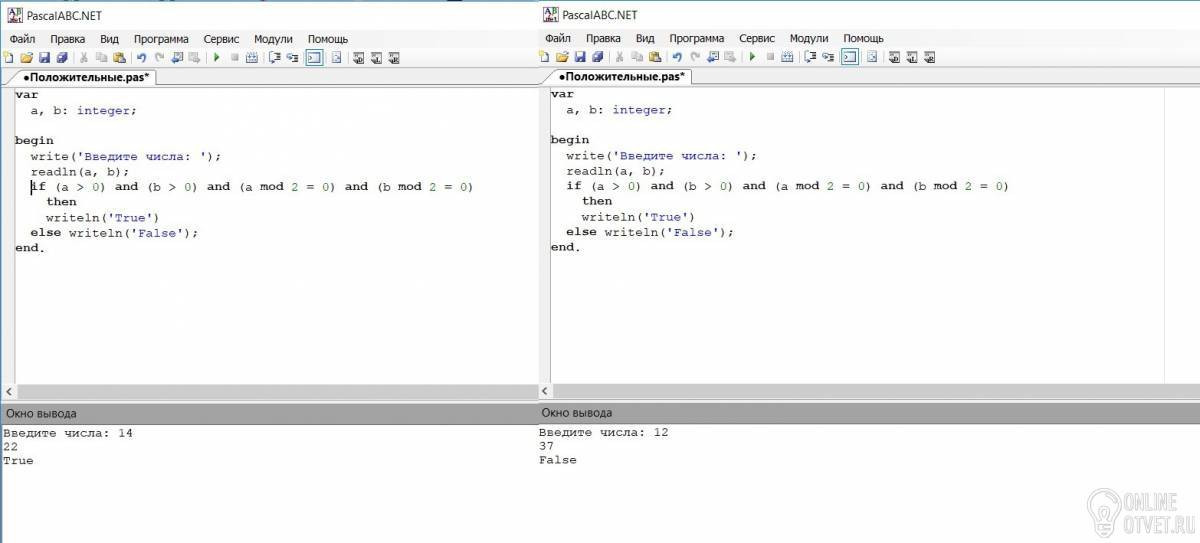Open the Помощь menu in the right window
Image resolution: width=1200 pixels, height=543 pixels.
point(863,39)
